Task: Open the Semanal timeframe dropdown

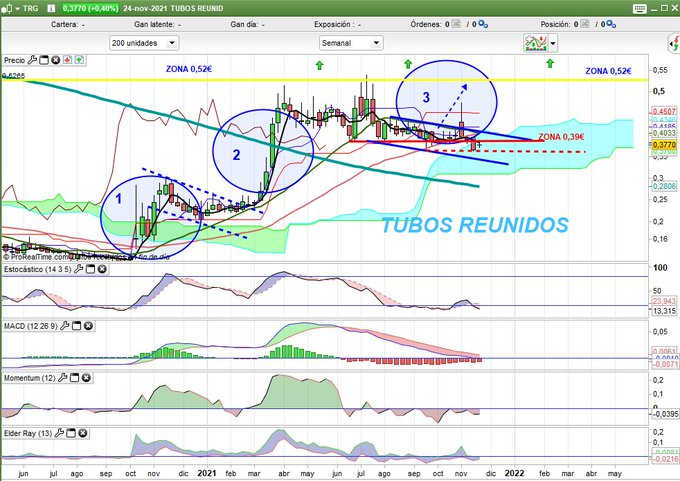Action: pos(351,43)
